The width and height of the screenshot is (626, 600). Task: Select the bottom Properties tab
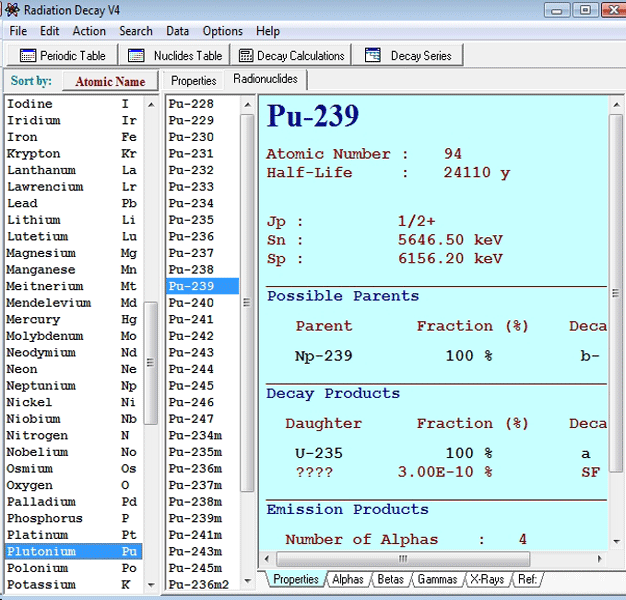296,579
